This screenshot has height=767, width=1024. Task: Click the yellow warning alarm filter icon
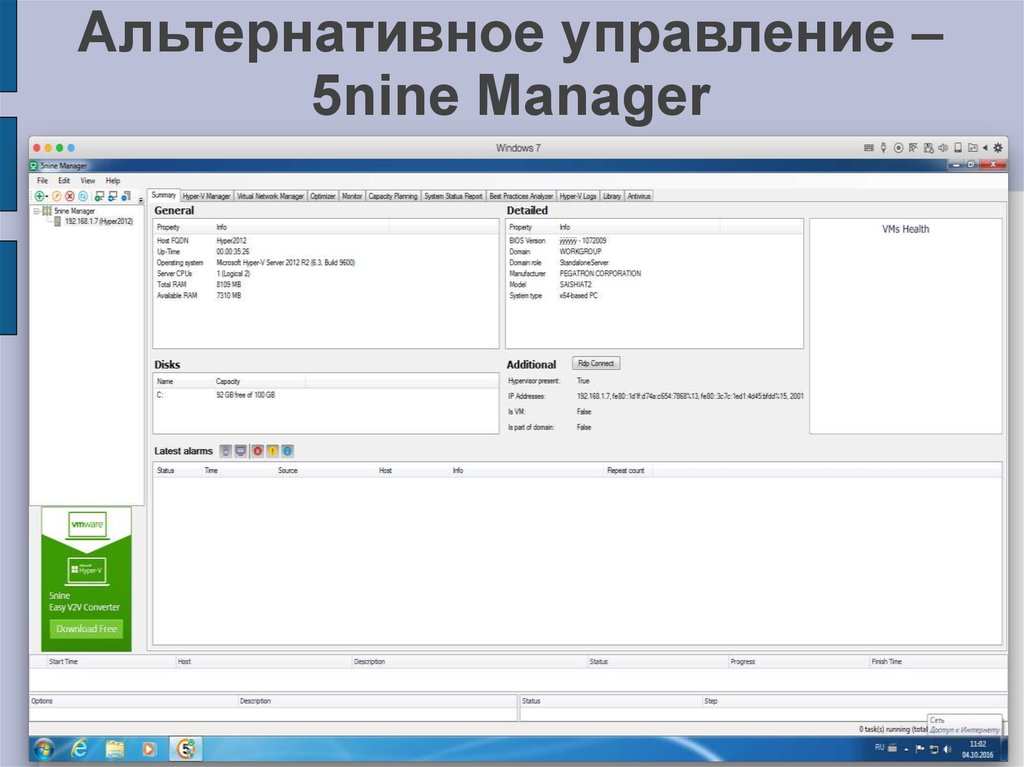272,451
